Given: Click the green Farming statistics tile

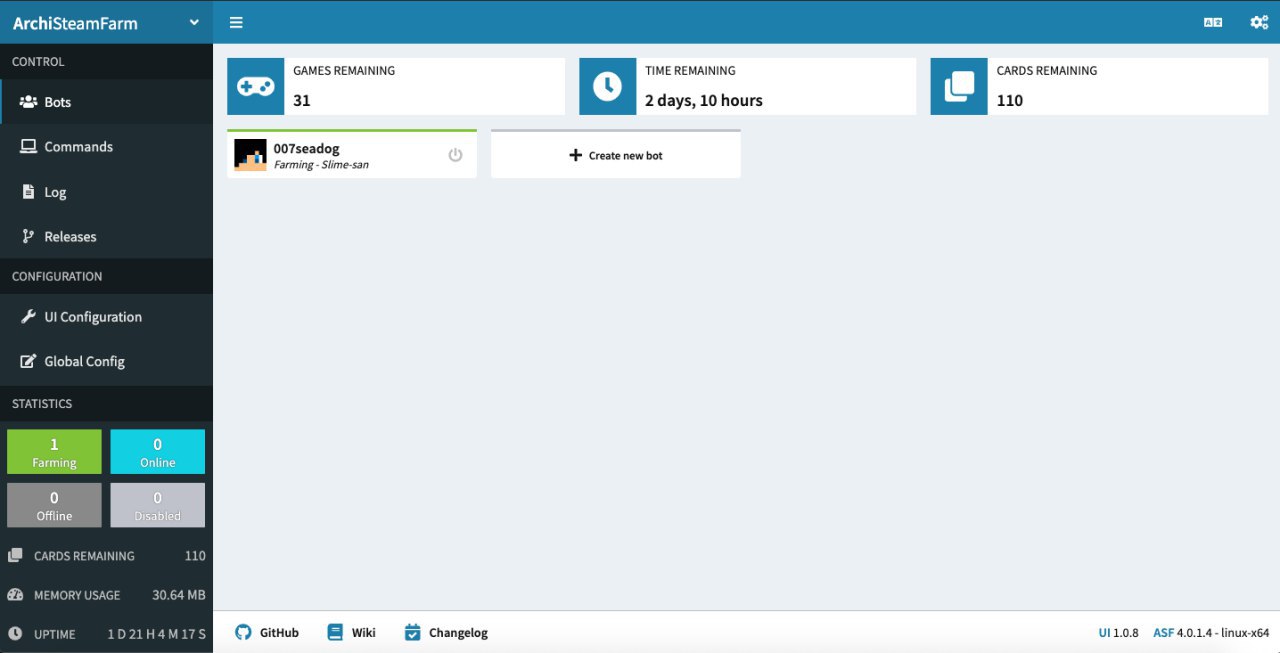Looking at the screenshot, I should click(x=54, y=452).
